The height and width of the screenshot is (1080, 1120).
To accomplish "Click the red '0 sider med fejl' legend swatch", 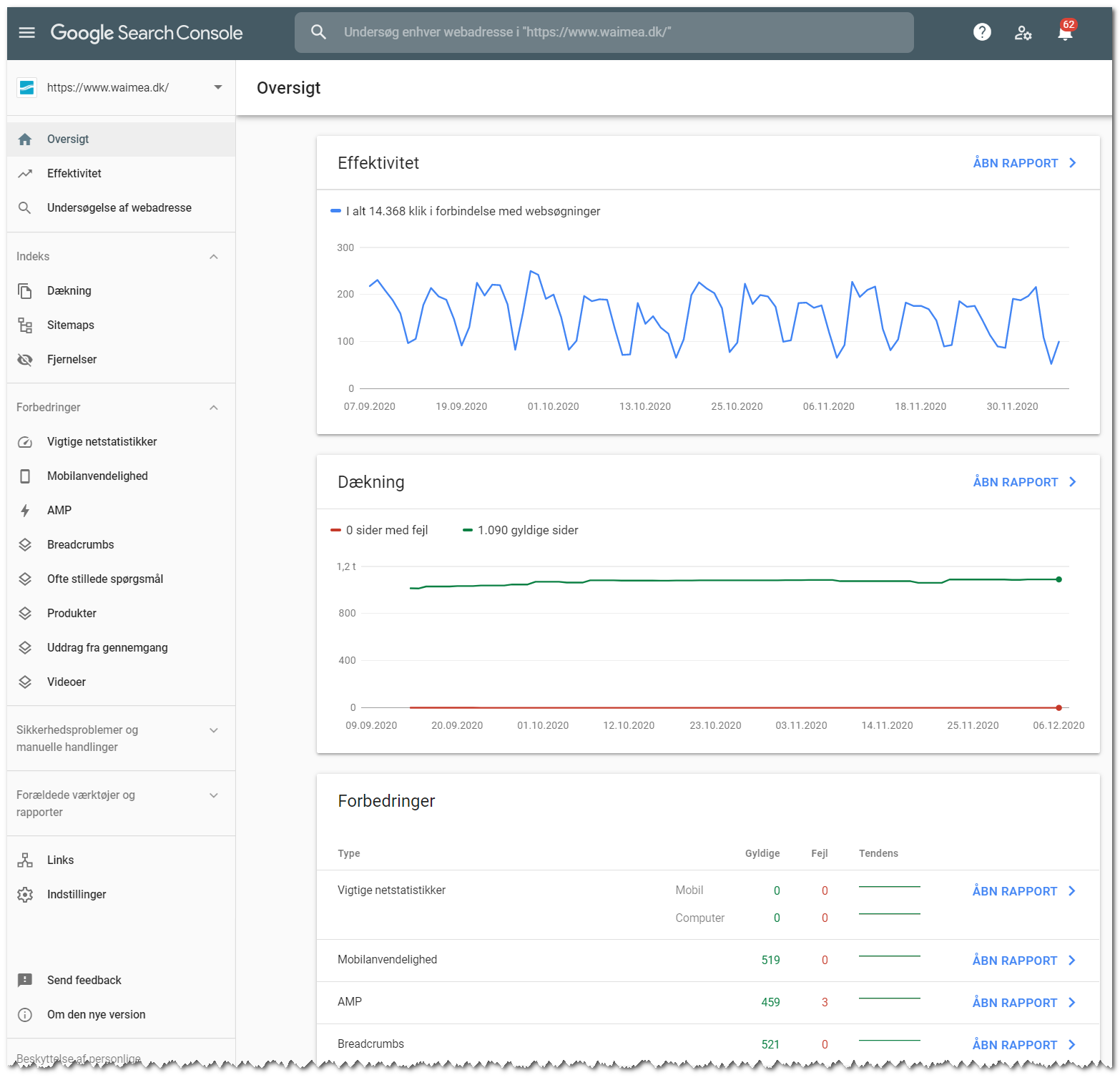I will [335, 530].
